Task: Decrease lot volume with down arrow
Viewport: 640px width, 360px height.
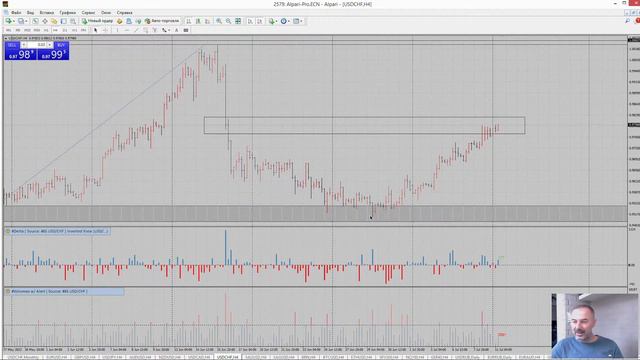Action: (24, 45)
